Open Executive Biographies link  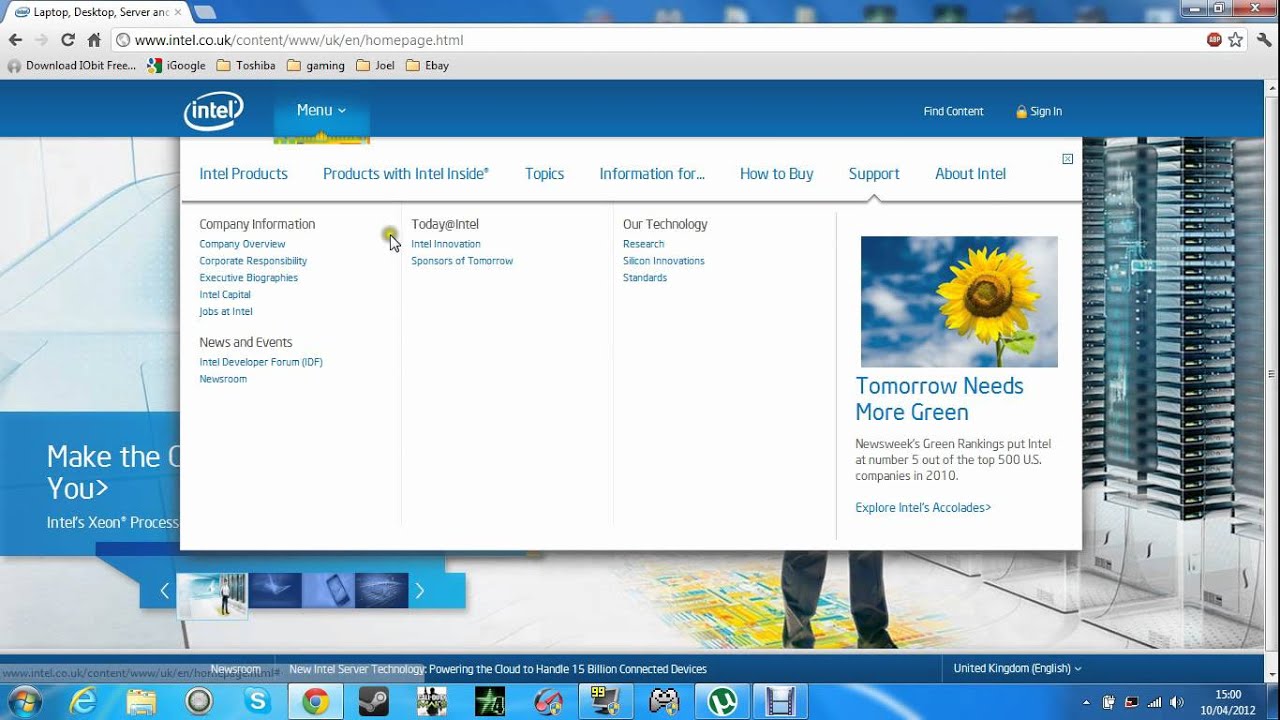point(248,278)
